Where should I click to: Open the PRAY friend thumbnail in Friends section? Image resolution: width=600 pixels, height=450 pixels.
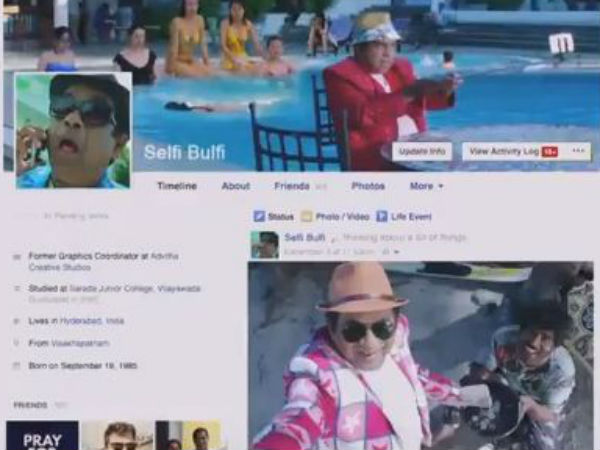42,435
